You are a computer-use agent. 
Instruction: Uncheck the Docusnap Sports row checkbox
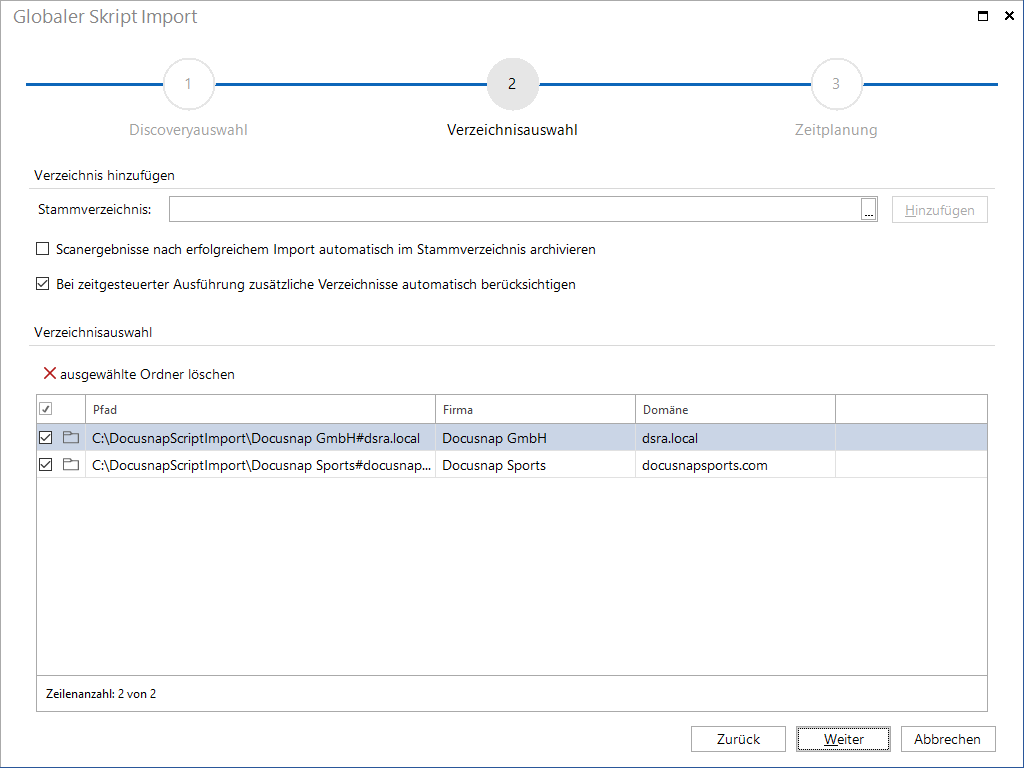[46, 465]
